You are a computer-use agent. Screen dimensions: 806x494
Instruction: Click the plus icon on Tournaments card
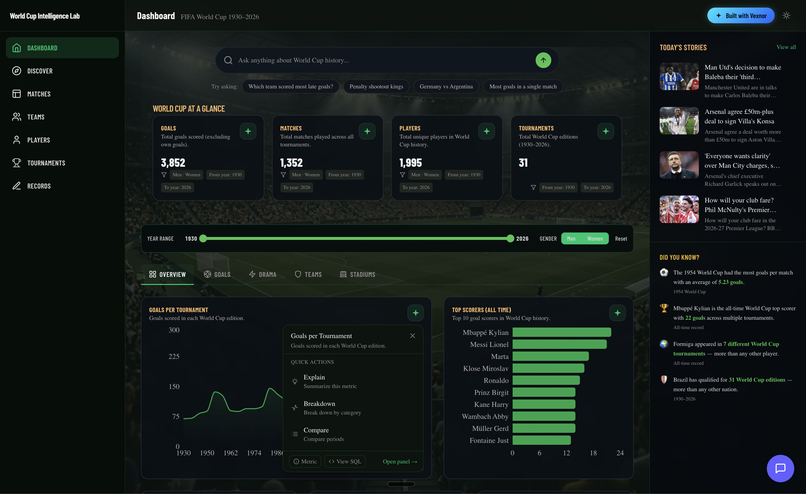point(606,132)
